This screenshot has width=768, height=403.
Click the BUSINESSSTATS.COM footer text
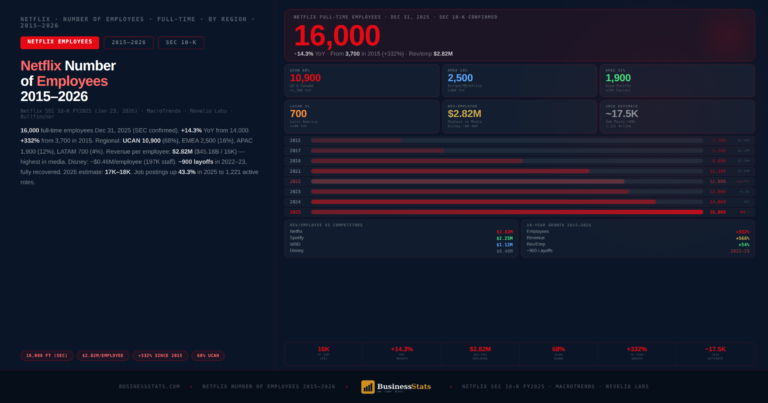[149, 387]
